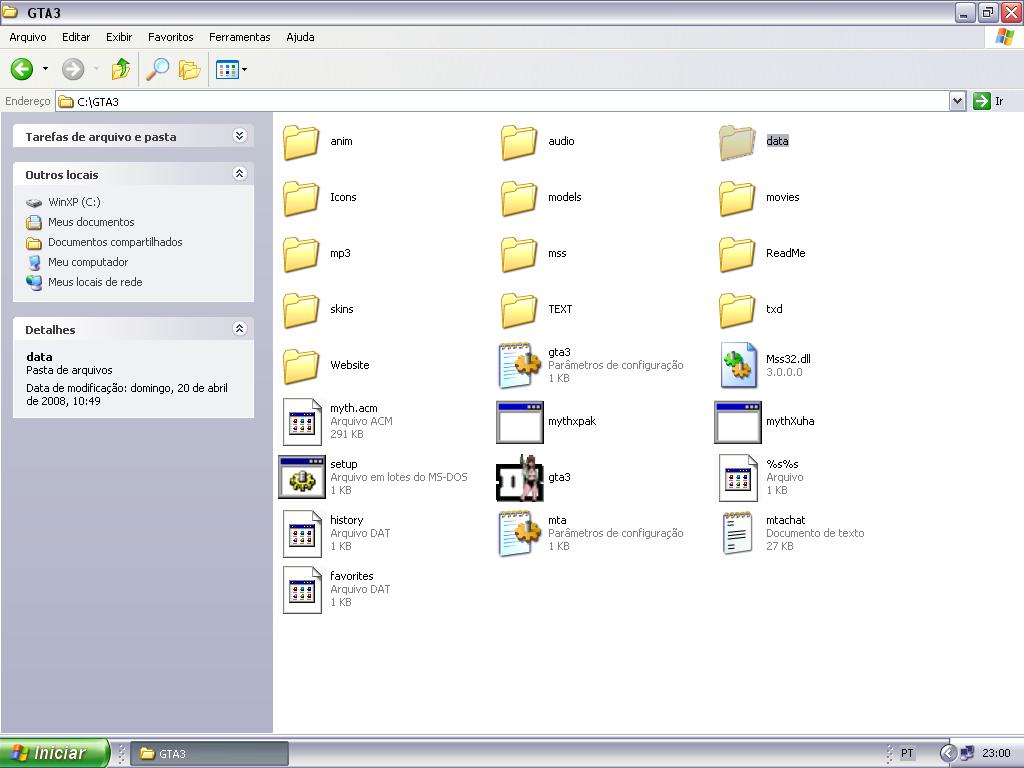This screenshot has width=1024, height=768.
Task: Select the TEXT folder
Action: (519, 310)
